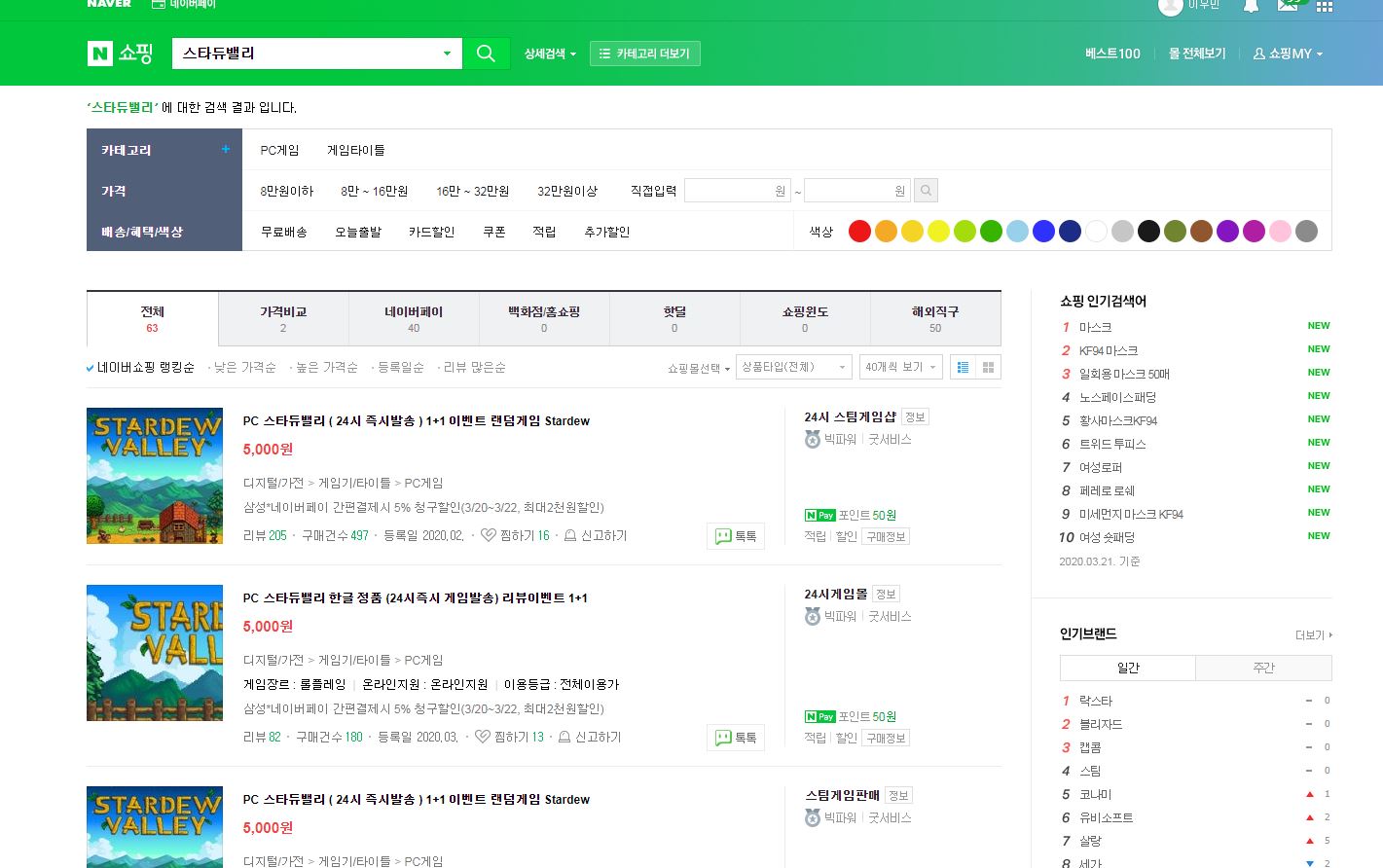
Task: Click N Pay badge for 24시게임몰
Action: click(819, 716)
